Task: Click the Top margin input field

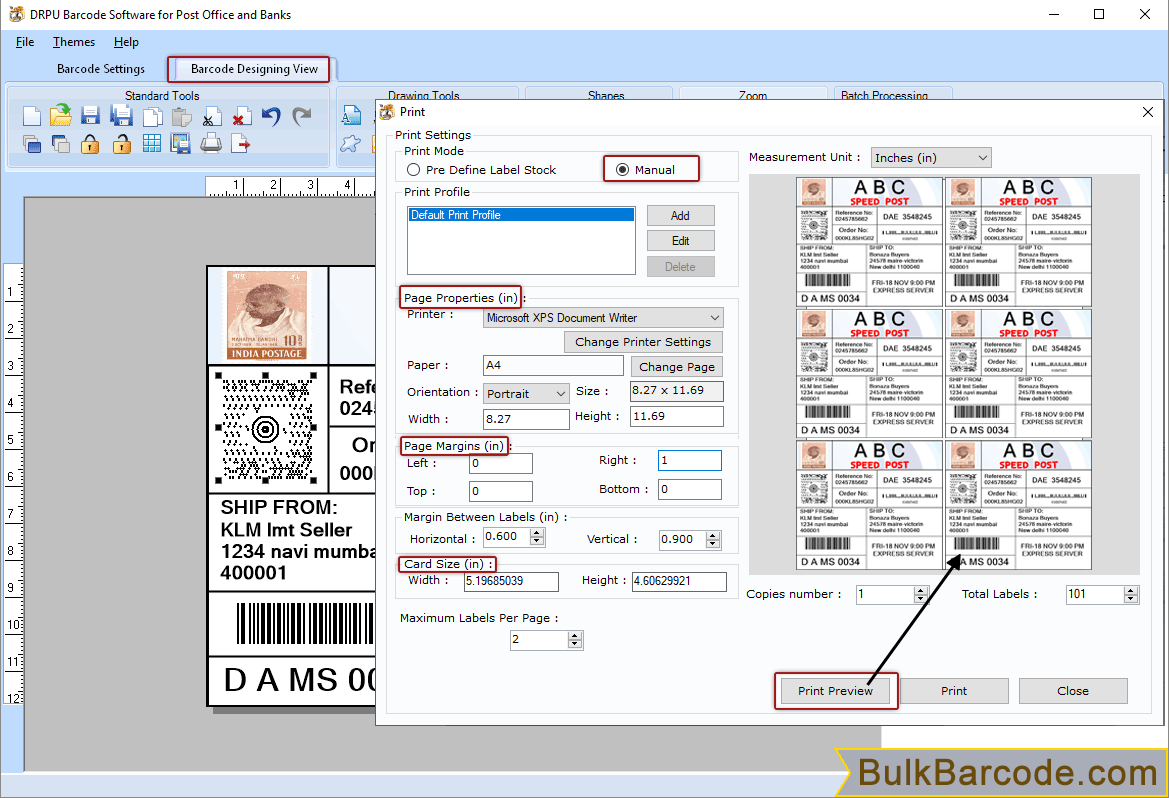Action: (x=501, y=491)
